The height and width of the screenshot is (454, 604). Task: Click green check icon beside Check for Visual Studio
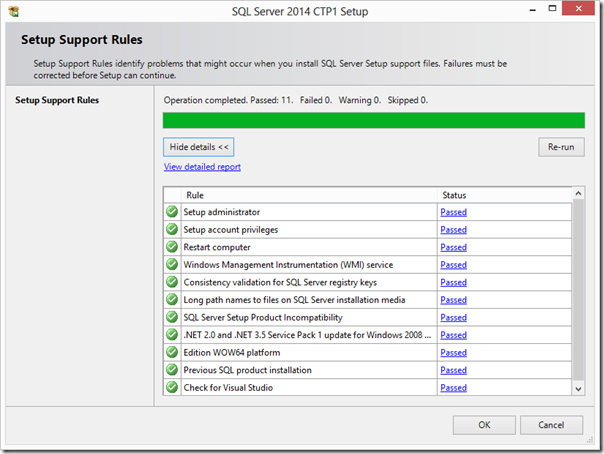[172, 387]
